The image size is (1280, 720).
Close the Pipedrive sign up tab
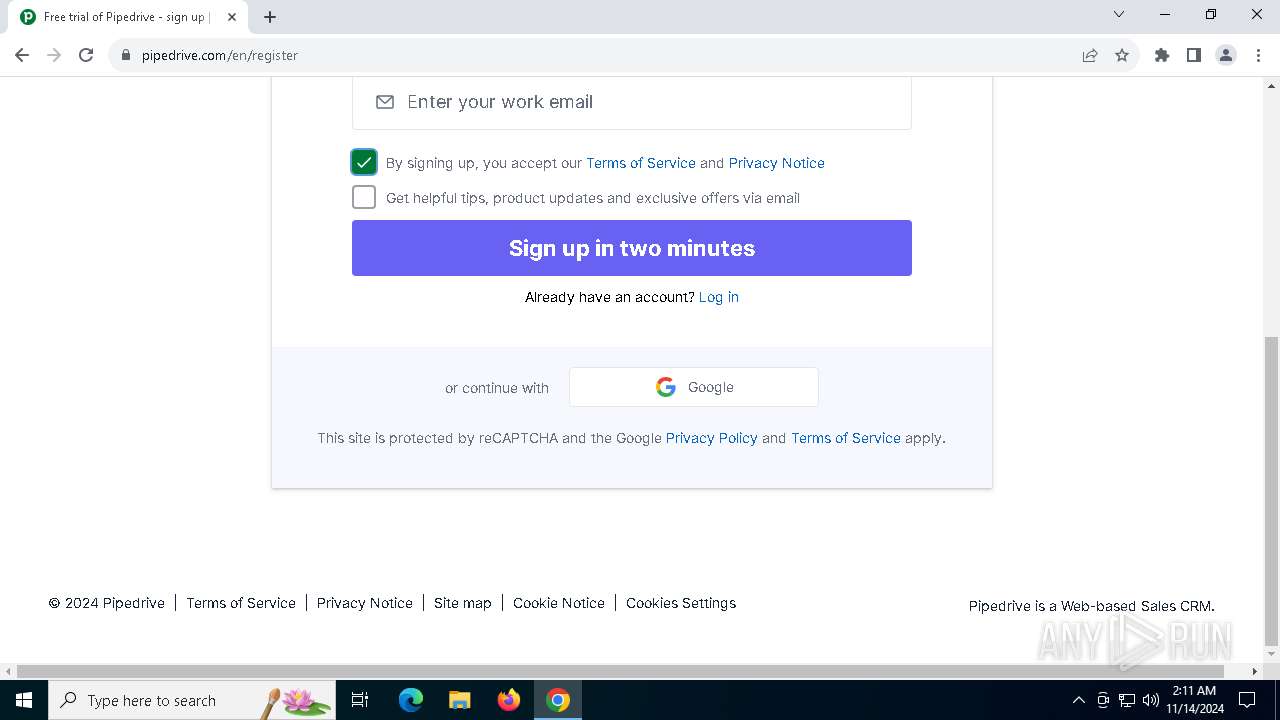coord(232,17)
